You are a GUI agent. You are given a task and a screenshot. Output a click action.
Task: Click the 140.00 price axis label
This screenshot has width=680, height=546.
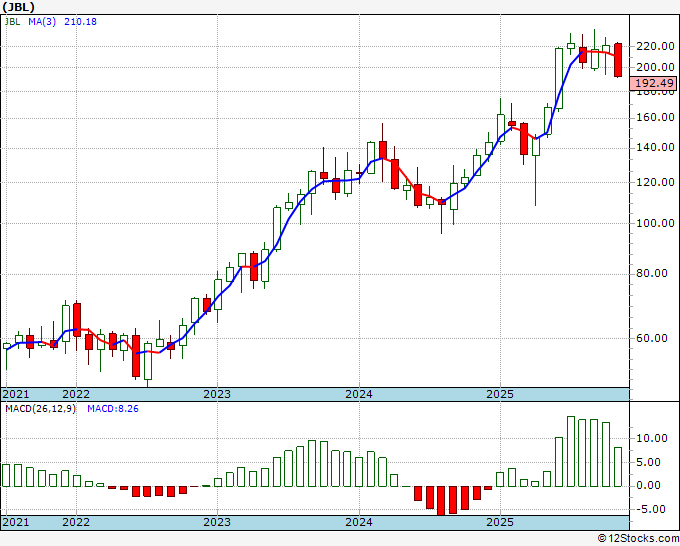[655, 148]
